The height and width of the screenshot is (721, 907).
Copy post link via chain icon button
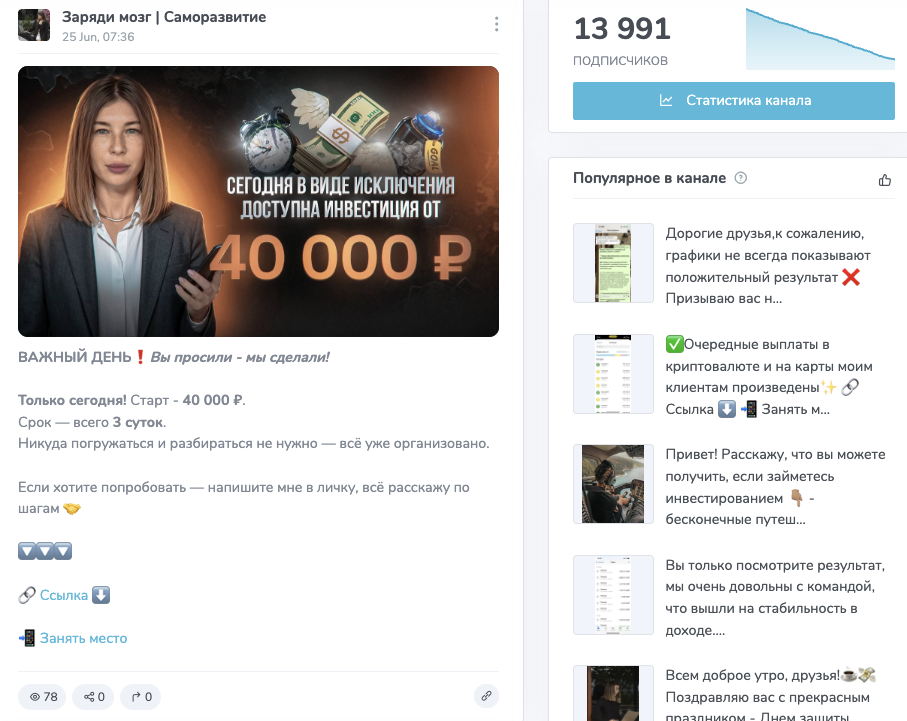[486, 696]
